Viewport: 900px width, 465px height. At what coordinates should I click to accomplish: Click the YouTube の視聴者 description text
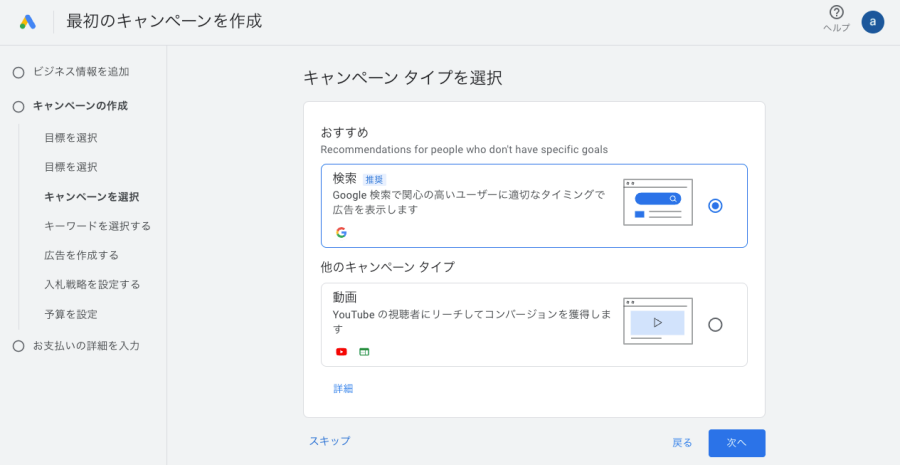472,321
